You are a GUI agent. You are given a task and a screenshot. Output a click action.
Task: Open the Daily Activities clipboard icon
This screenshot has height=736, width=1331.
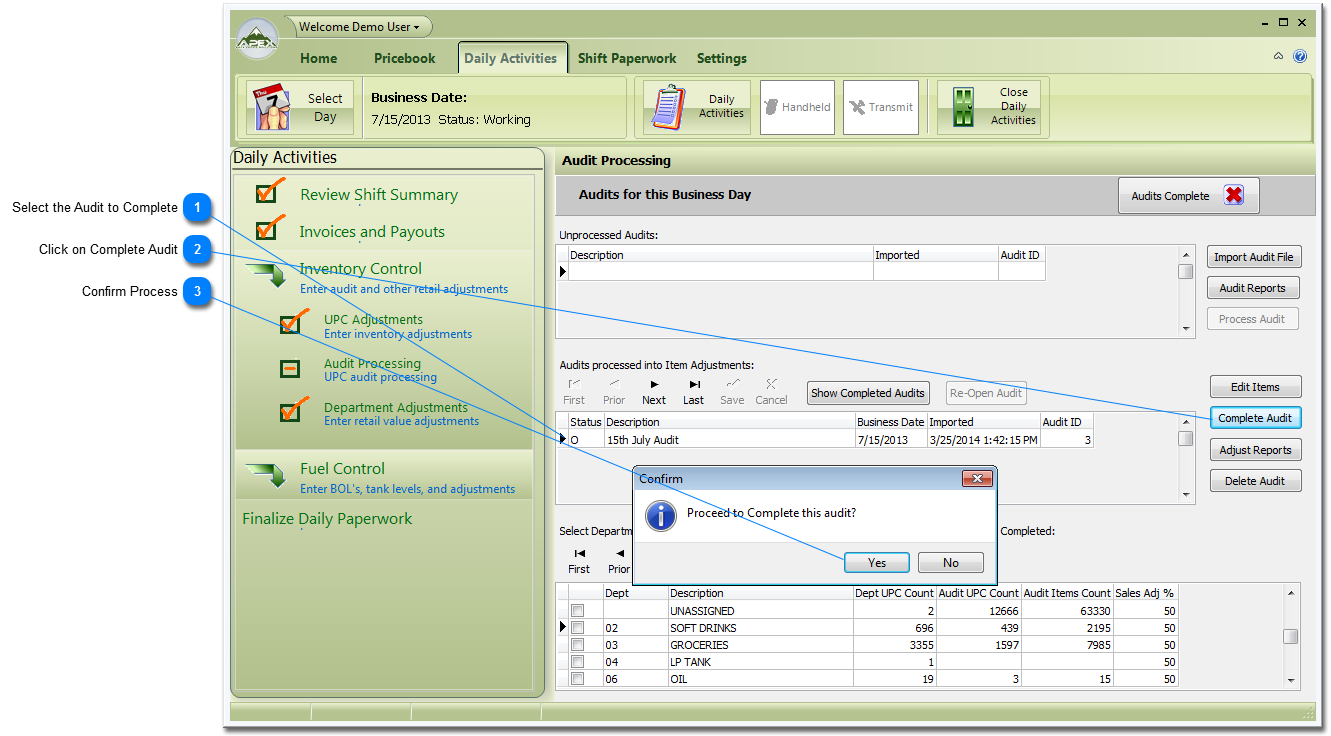click(x=668, y=108)
